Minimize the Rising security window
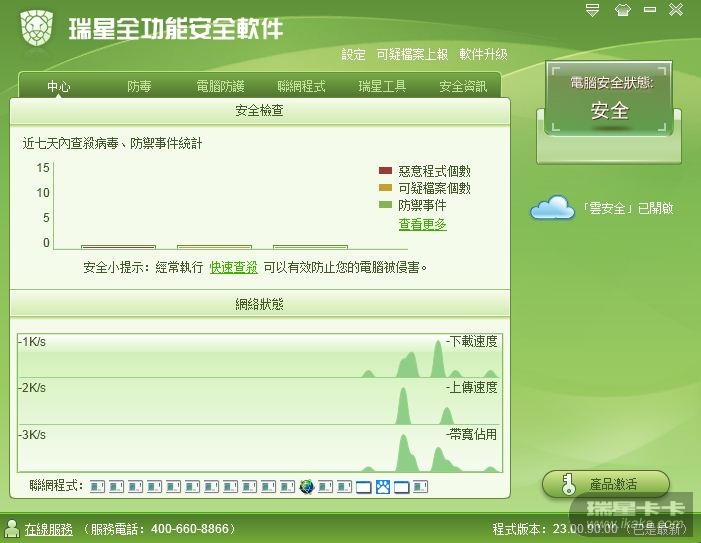Viewport: 701px width, 543px height. (650, 9)
